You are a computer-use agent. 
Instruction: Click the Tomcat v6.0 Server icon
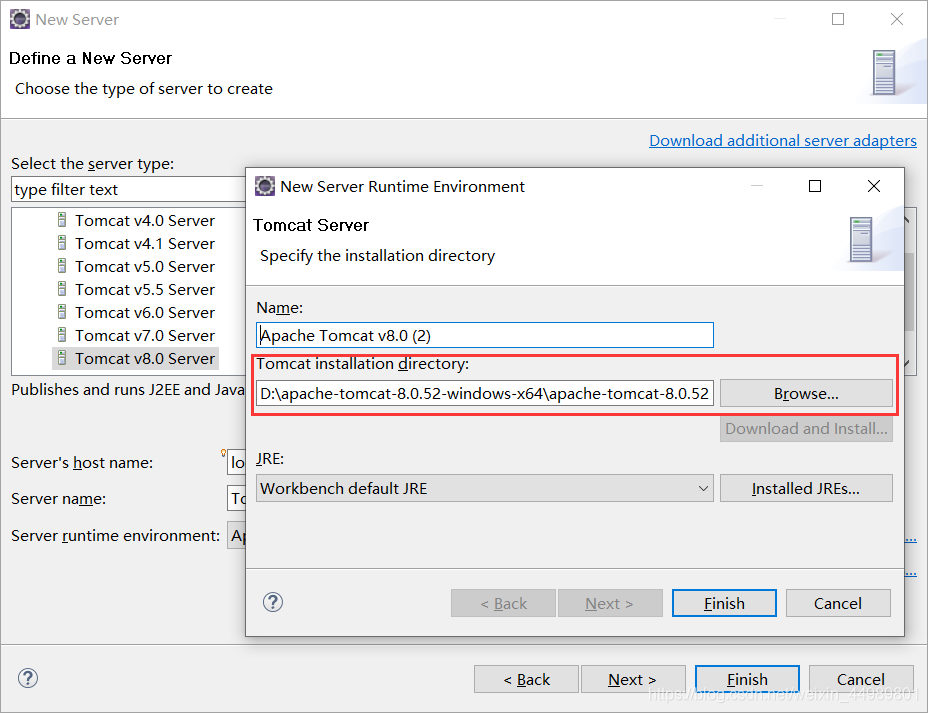[62, 312]
